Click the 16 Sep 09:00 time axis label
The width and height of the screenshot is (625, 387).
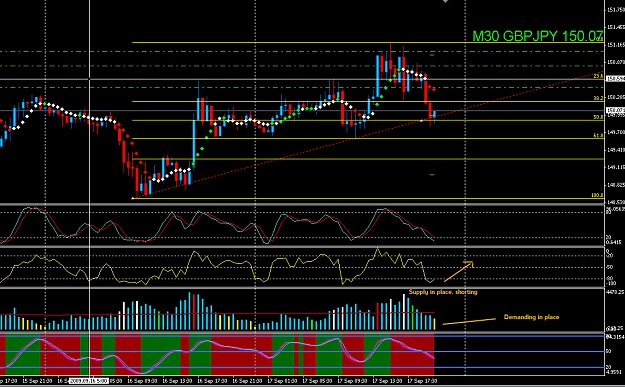(x=142, y=381)
